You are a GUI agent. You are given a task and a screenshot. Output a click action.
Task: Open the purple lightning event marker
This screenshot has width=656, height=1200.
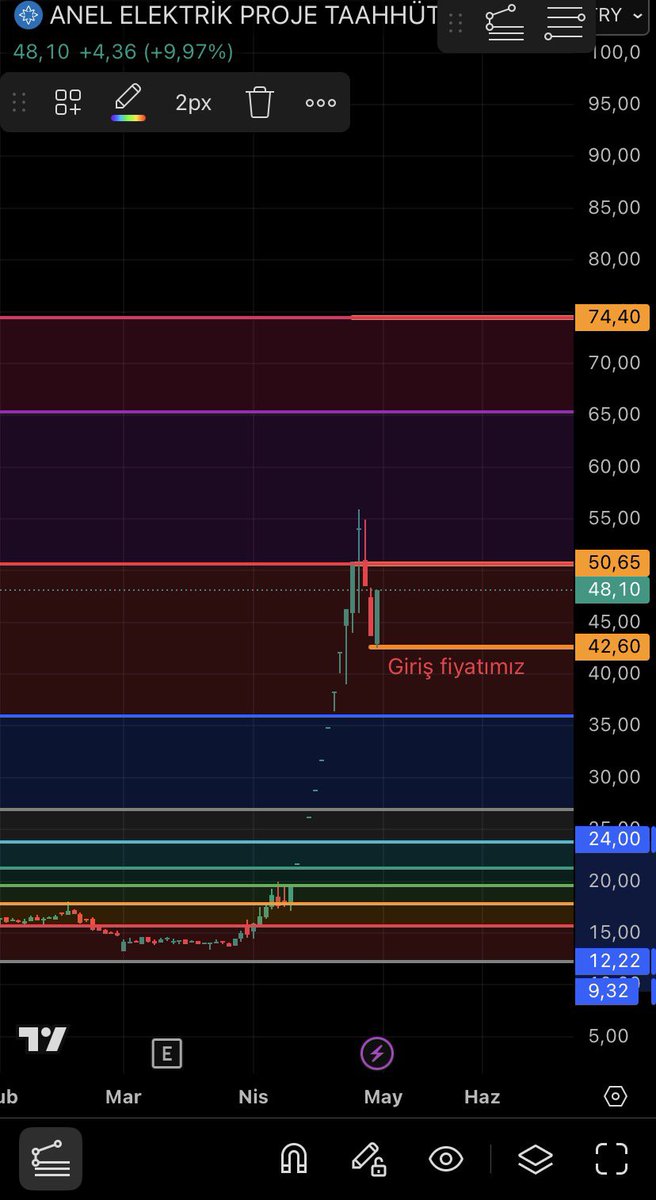click(x=377, y=1053)
